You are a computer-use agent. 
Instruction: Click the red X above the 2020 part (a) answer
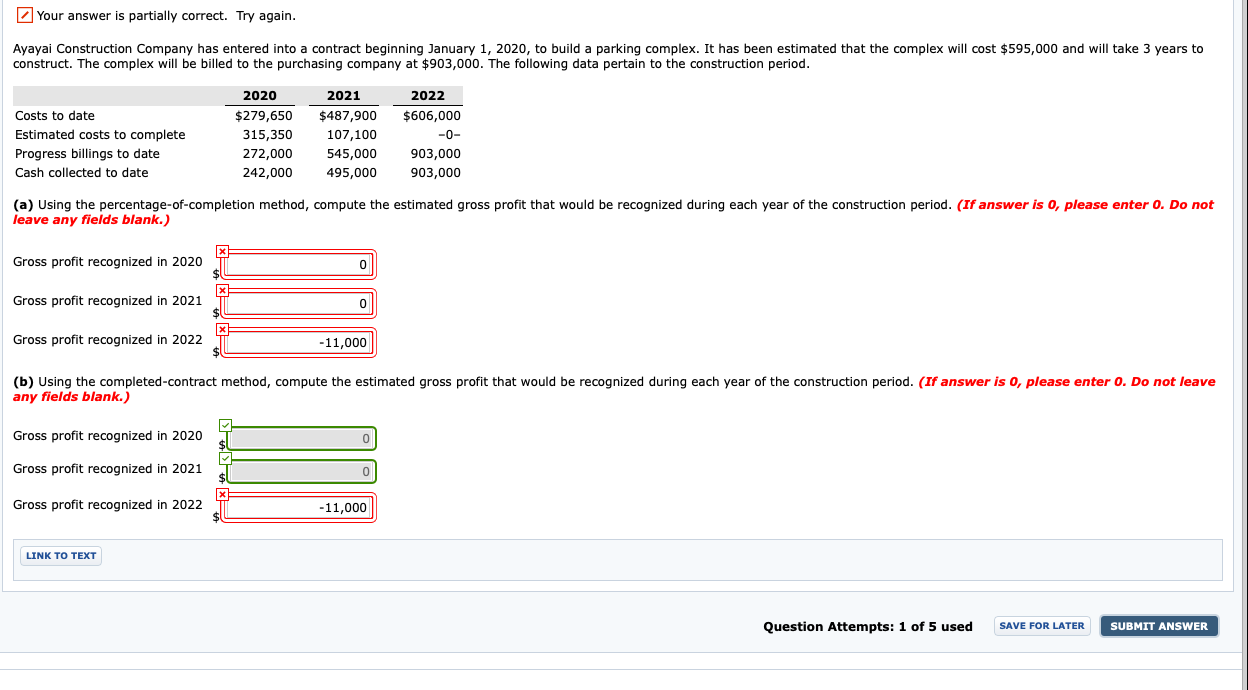click(x=222, y=250)
